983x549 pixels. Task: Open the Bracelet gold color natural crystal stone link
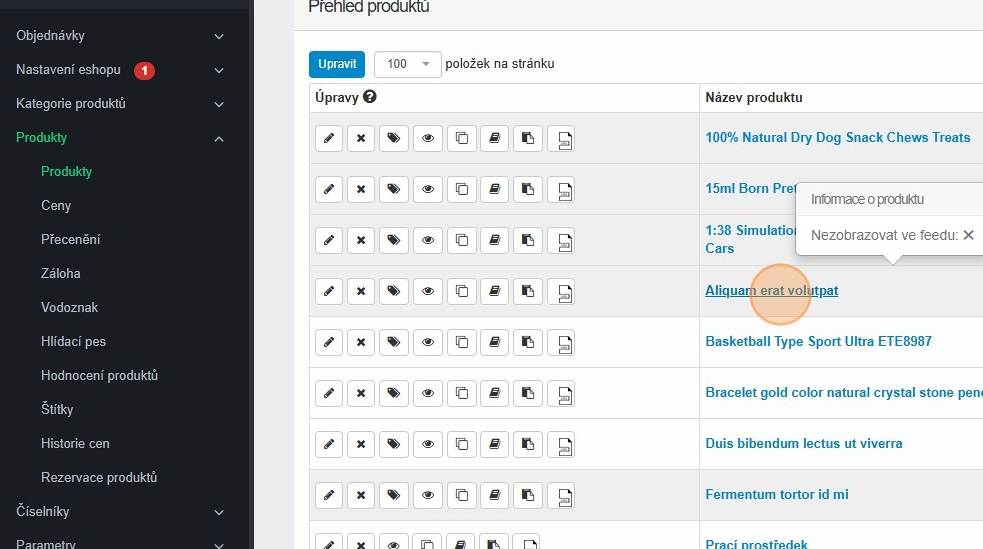[844, 392]
